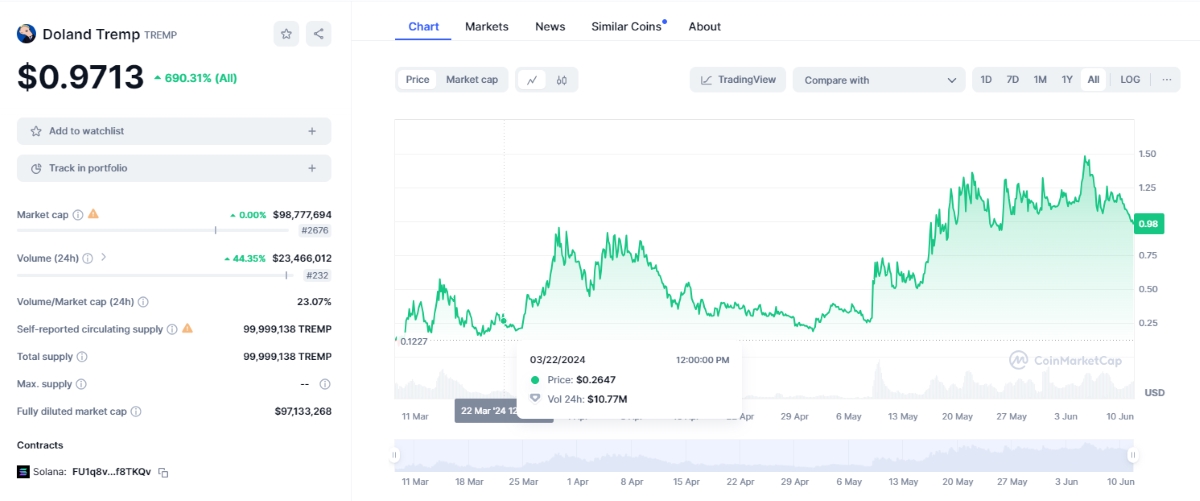Open TradingView chart mode
1200x501 pixels.
(x=738, y=80)
